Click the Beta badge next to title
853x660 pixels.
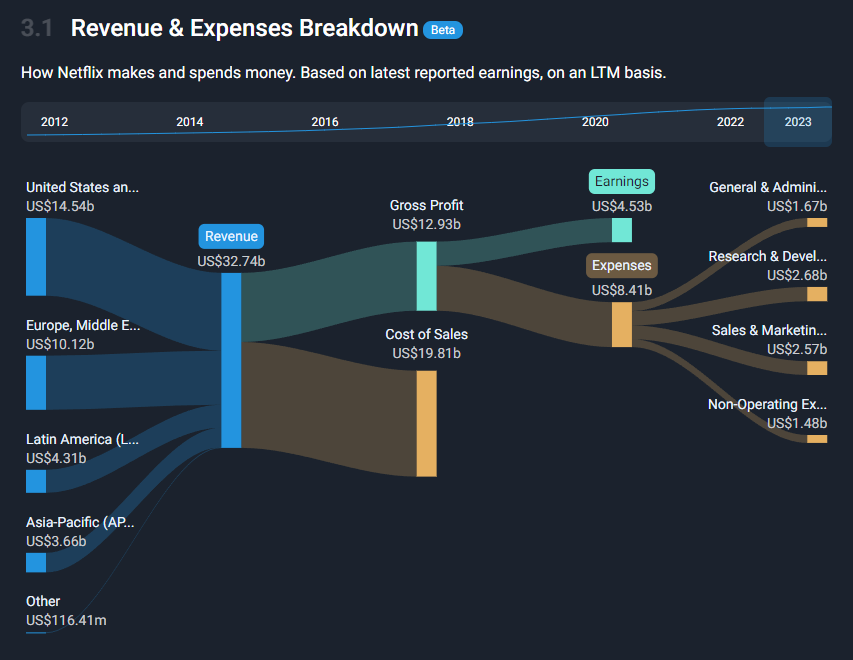pos(443,30)
